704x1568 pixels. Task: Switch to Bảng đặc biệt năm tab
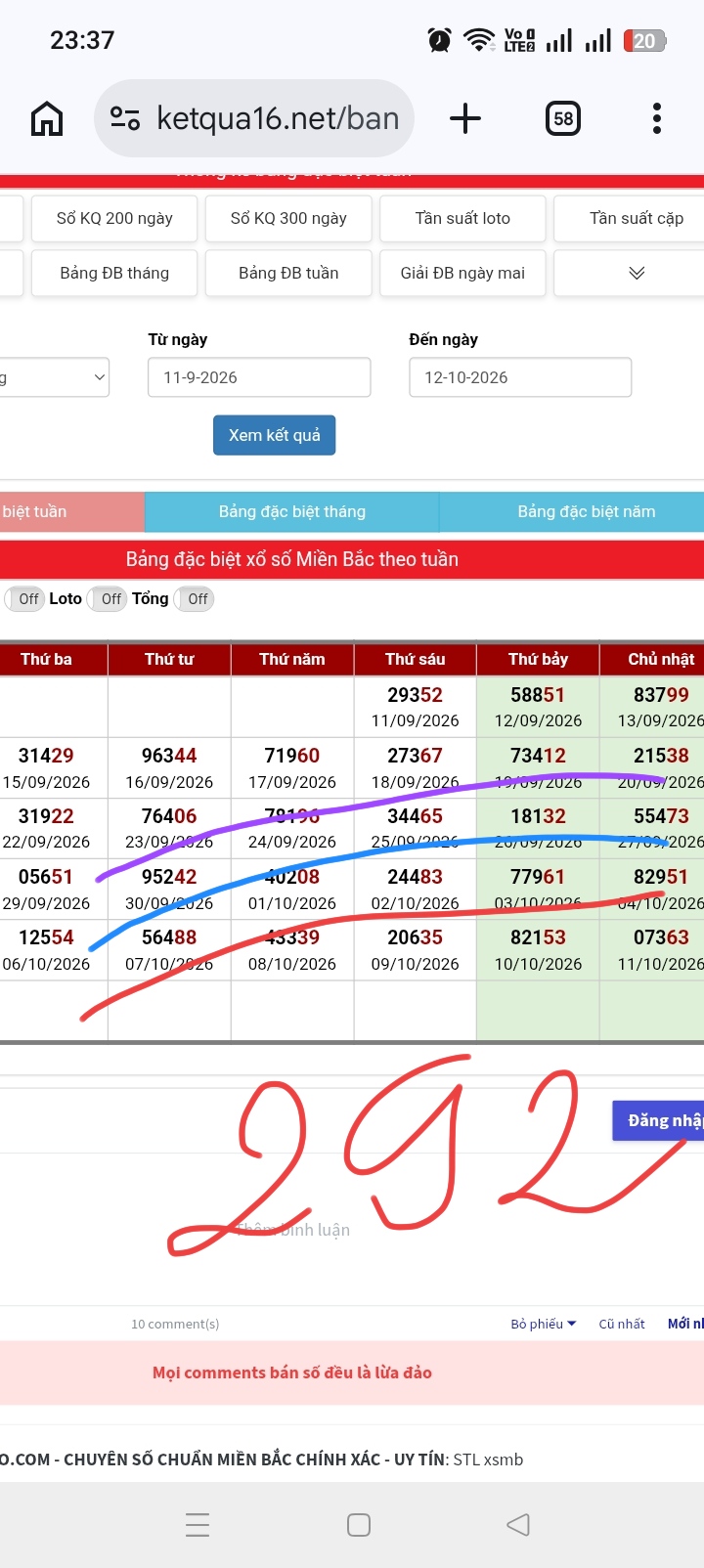(572, 511)
